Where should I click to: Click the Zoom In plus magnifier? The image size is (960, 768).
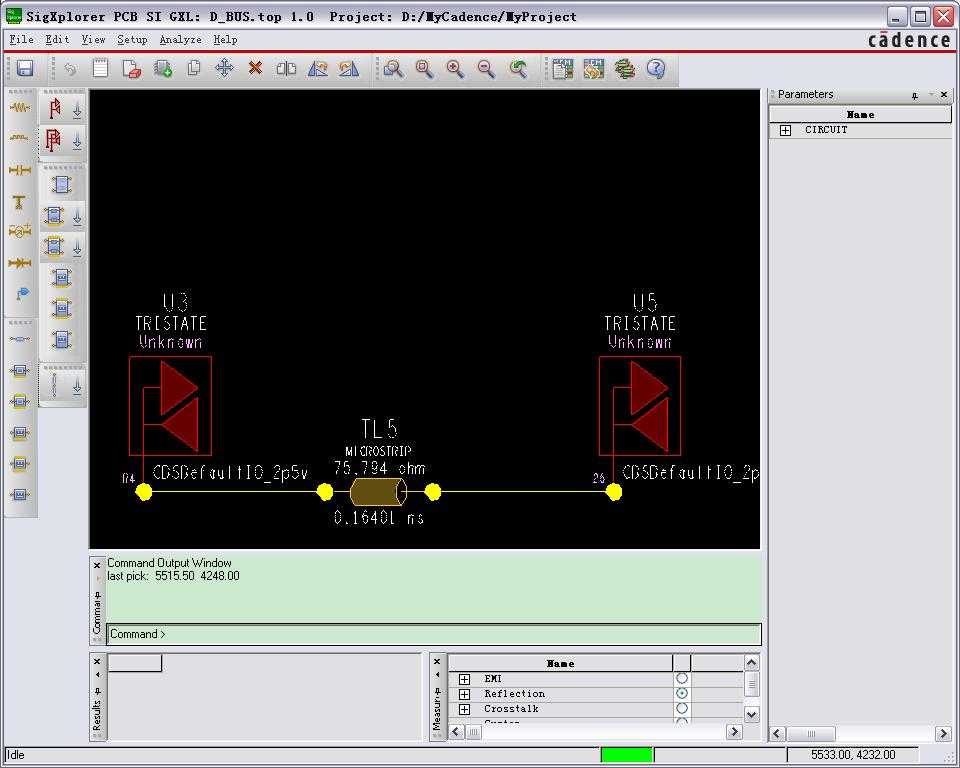coord(455,68)
